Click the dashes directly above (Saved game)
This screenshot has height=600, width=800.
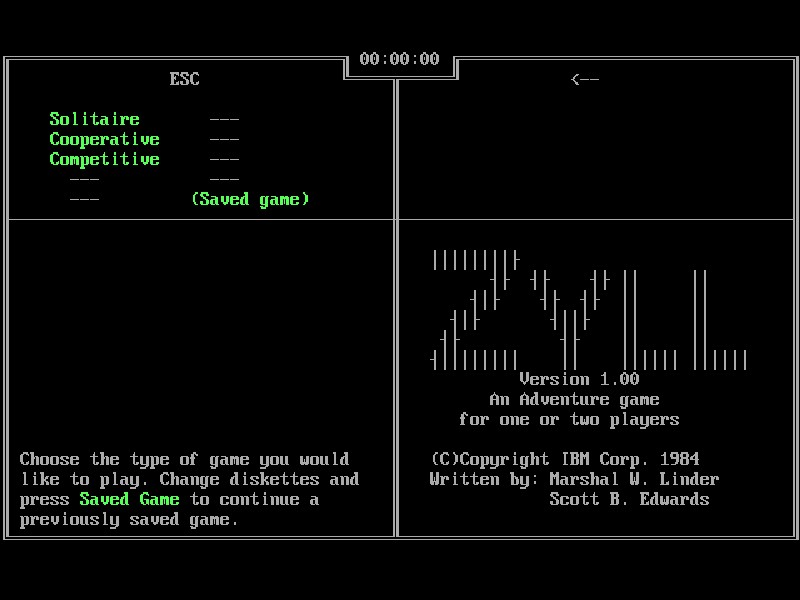click(224, 179)
